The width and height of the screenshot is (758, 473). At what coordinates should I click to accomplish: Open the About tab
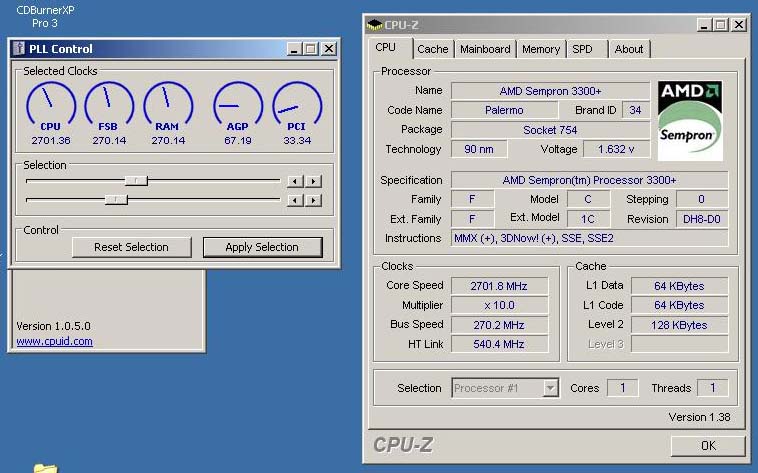click(x=628, y=49)
